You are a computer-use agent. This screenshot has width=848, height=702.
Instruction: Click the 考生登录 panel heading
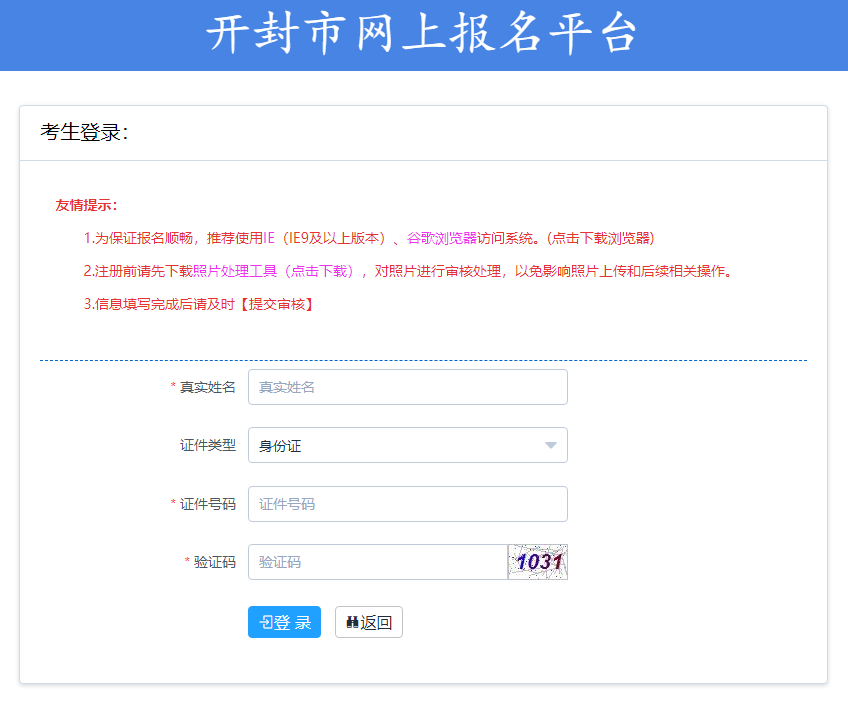84,133
